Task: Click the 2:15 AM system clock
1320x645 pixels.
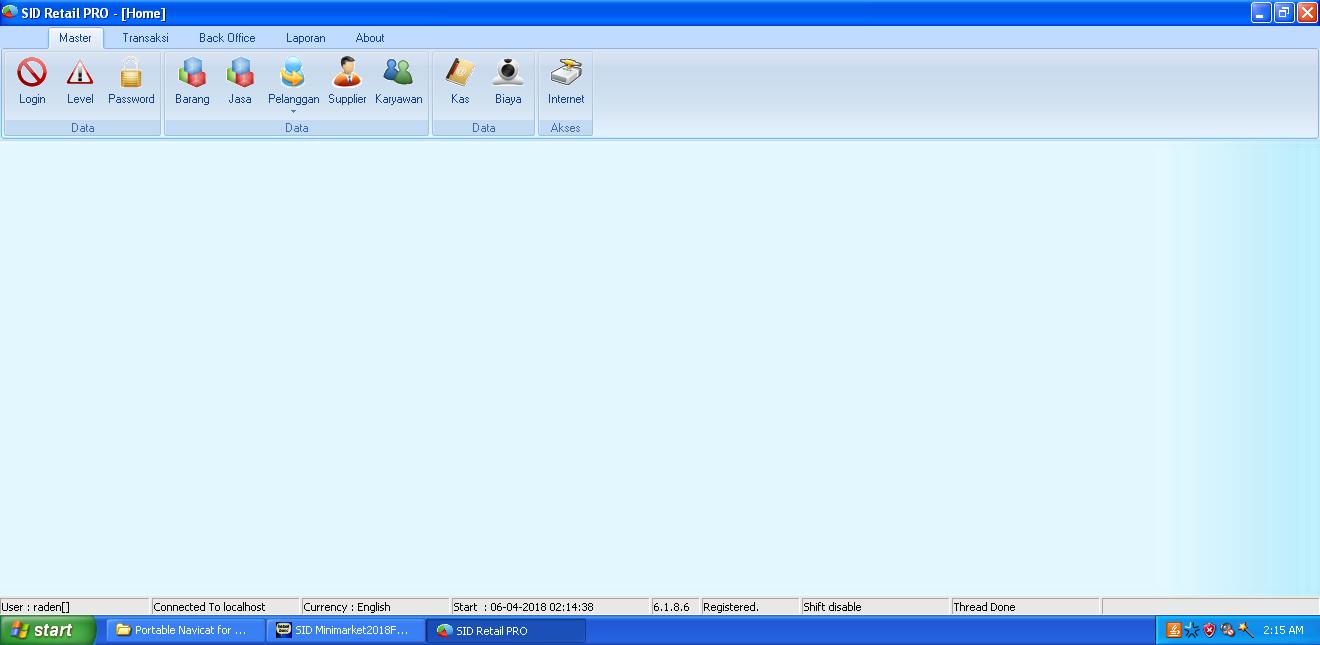Action: coord(1283,630)
